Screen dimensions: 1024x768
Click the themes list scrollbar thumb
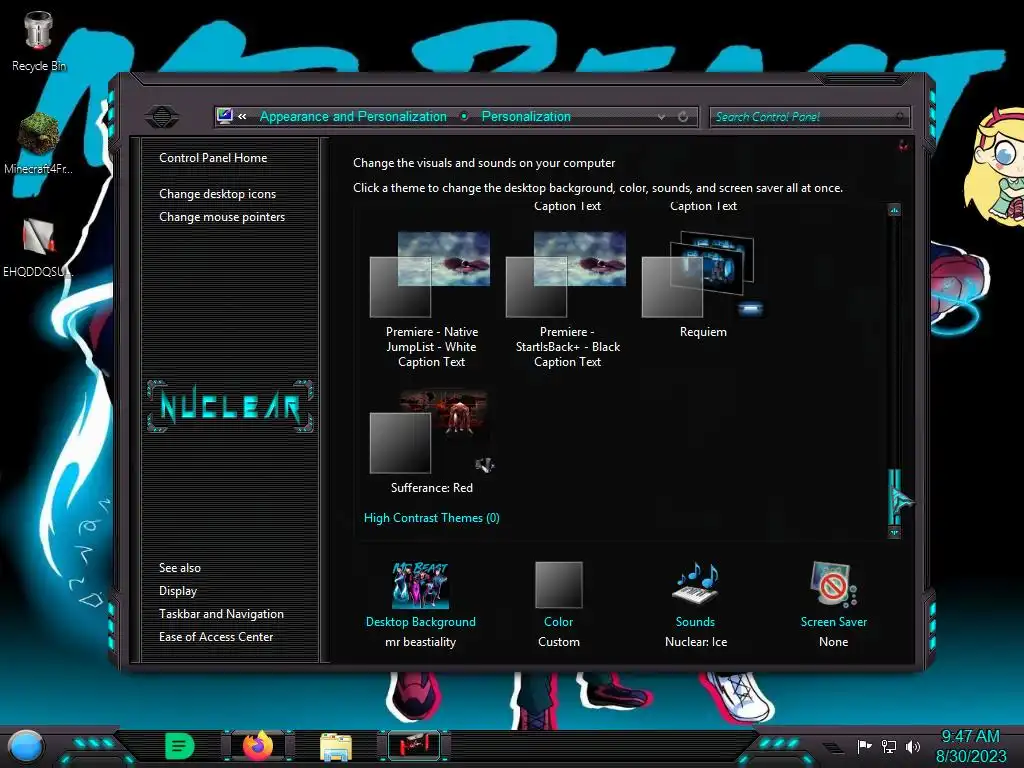click(x=894, y=496)
